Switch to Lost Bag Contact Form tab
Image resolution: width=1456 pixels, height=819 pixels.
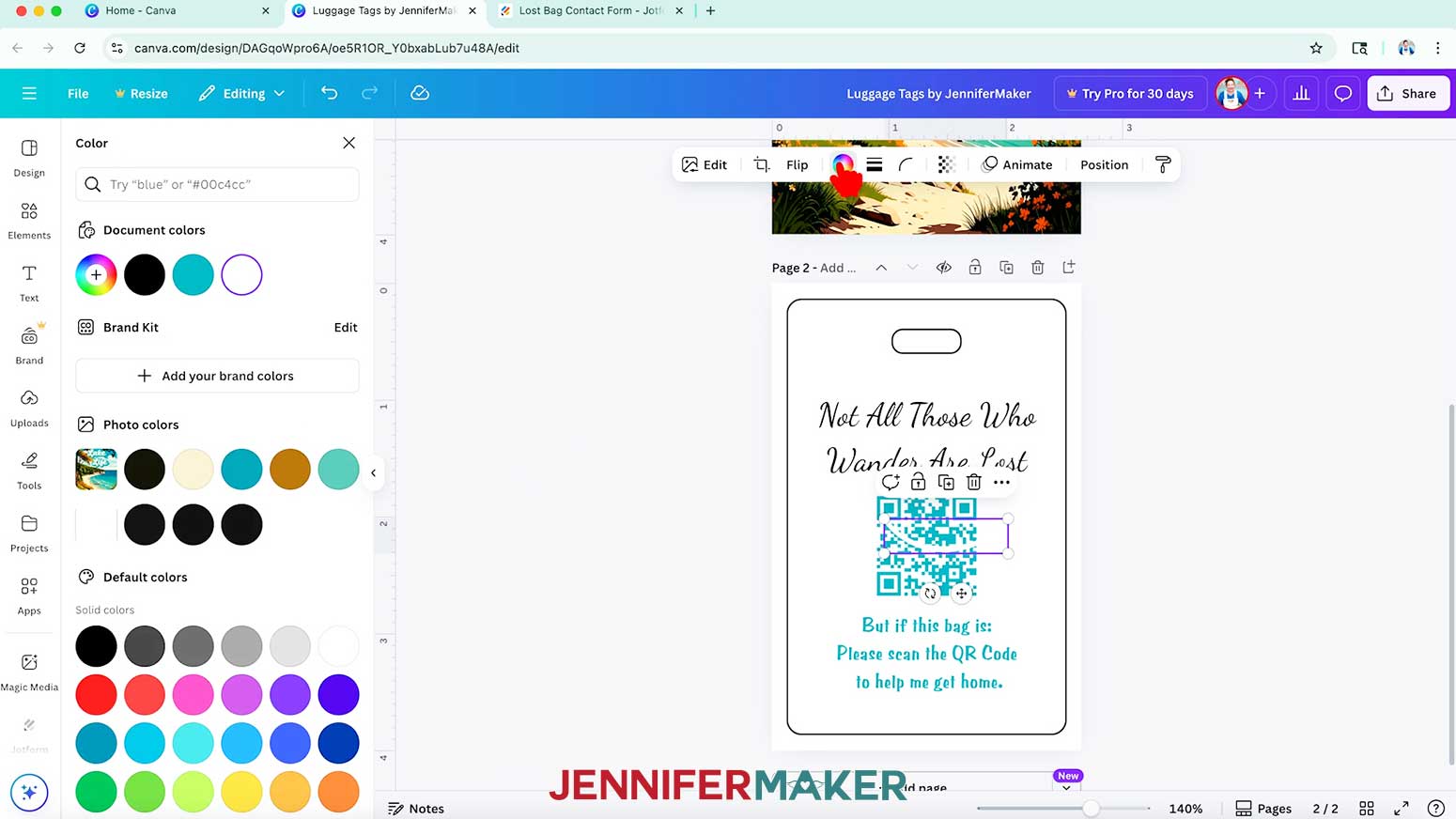point(592,10)
